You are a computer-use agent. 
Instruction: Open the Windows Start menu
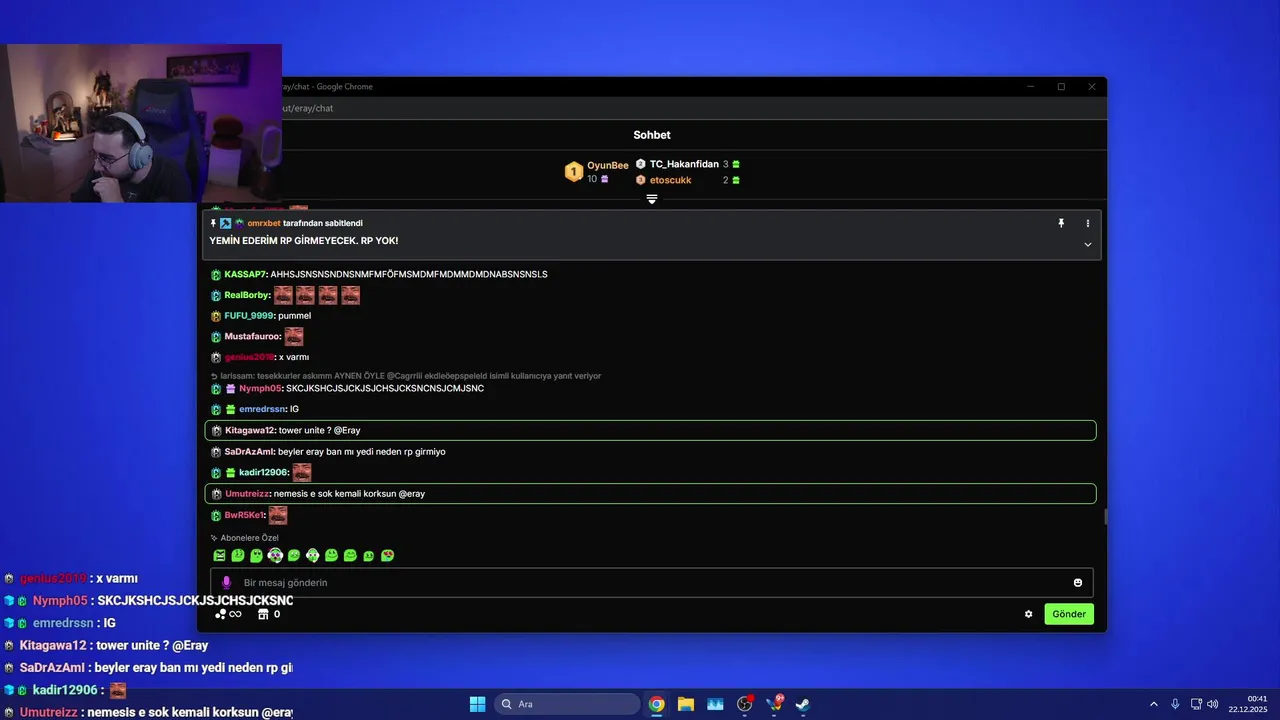478,704
